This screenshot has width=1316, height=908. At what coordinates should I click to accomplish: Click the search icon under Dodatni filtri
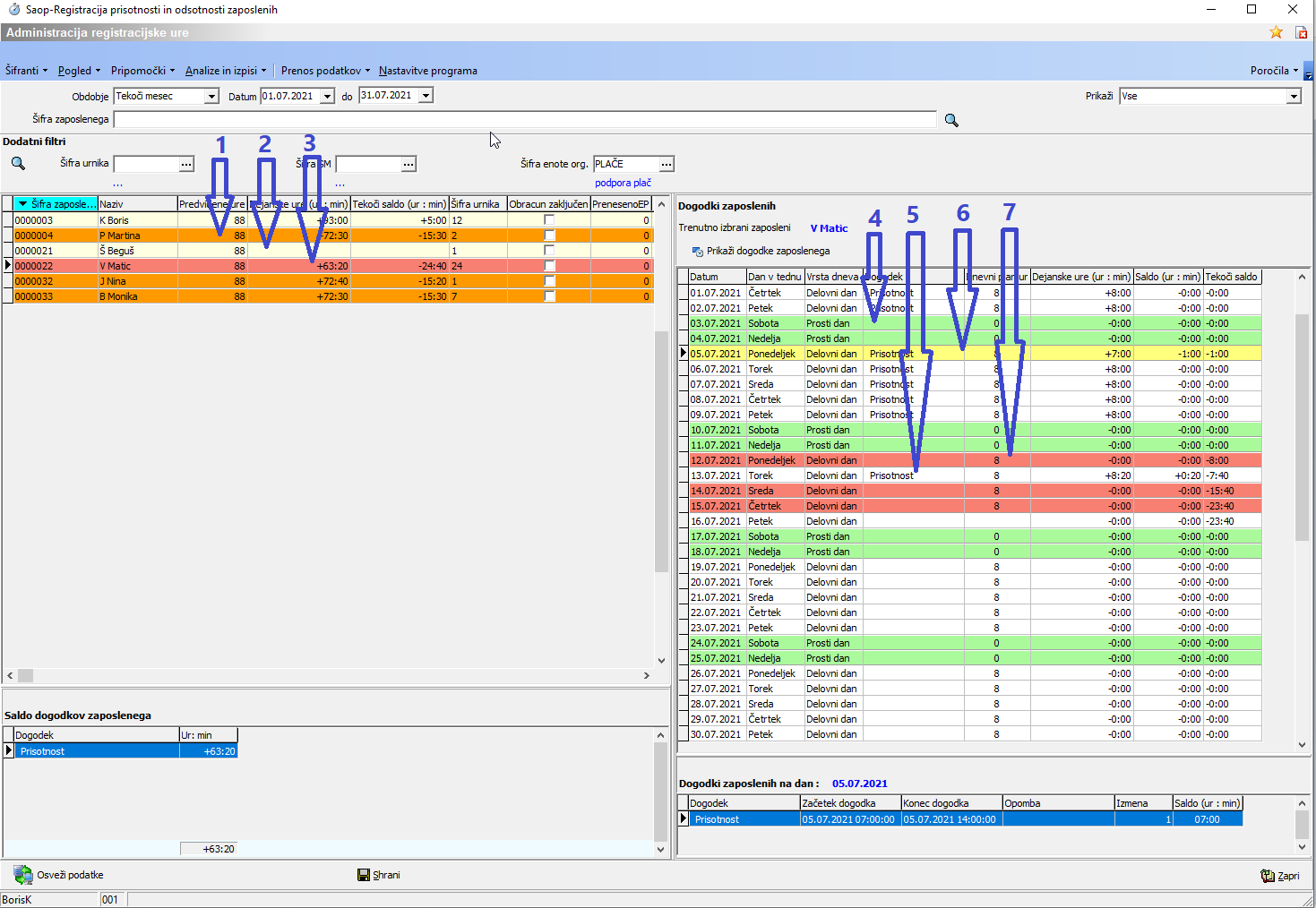pos(18,163)
